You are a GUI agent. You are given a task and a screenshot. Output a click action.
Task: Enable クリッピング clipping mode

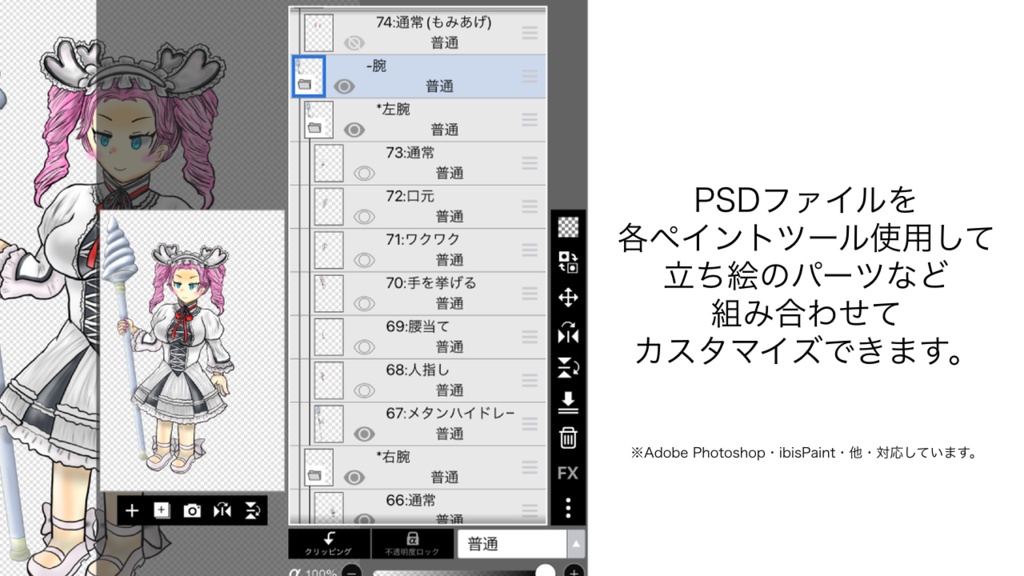pos(328,543)
